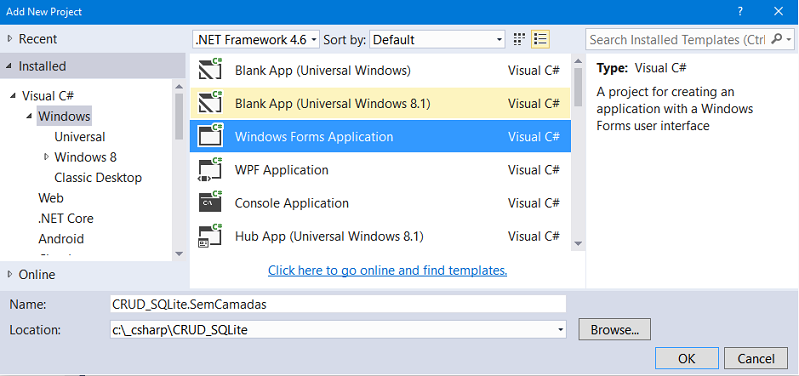Select the Blank App (Universal Windows 8.1) name
This screenshot has height=376, width=799.
tap(333, 103)
